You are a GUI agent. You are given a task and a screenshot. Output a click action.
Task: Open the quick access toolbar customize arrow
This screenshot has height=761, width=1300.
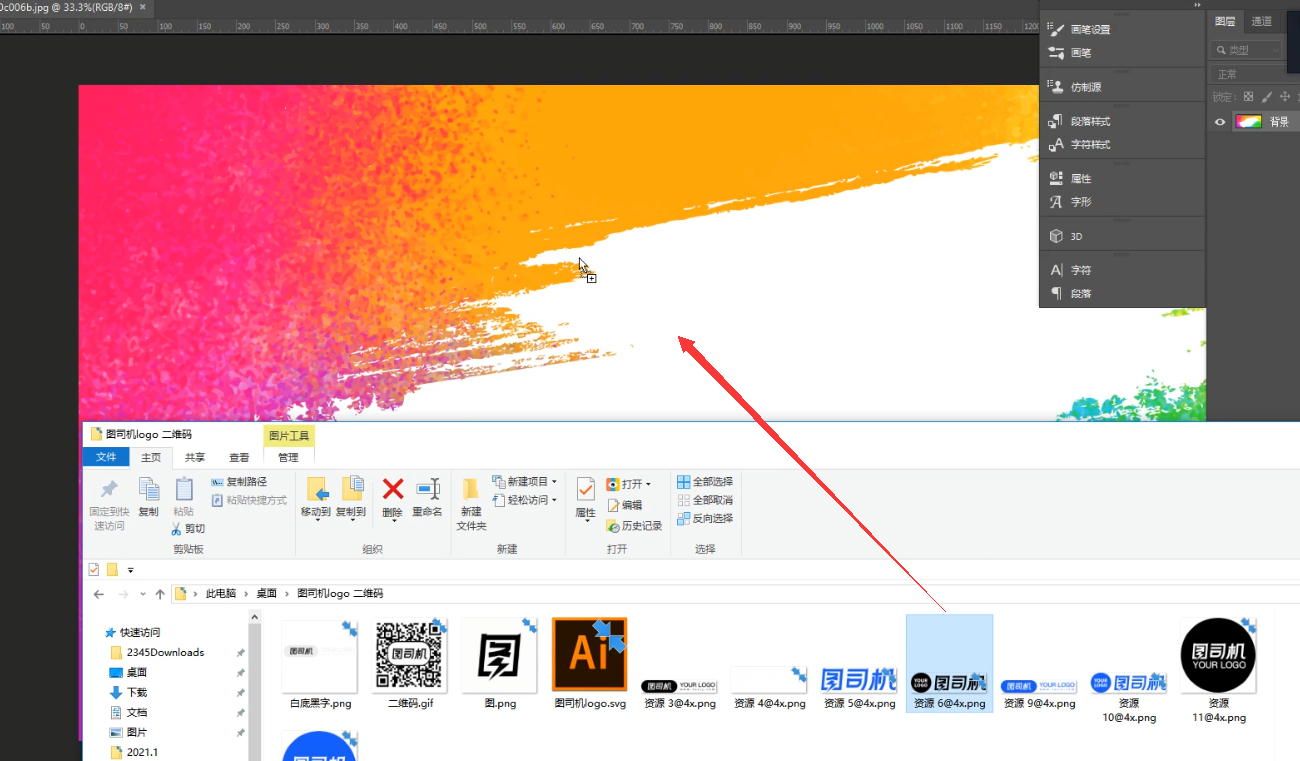(131, 571)
